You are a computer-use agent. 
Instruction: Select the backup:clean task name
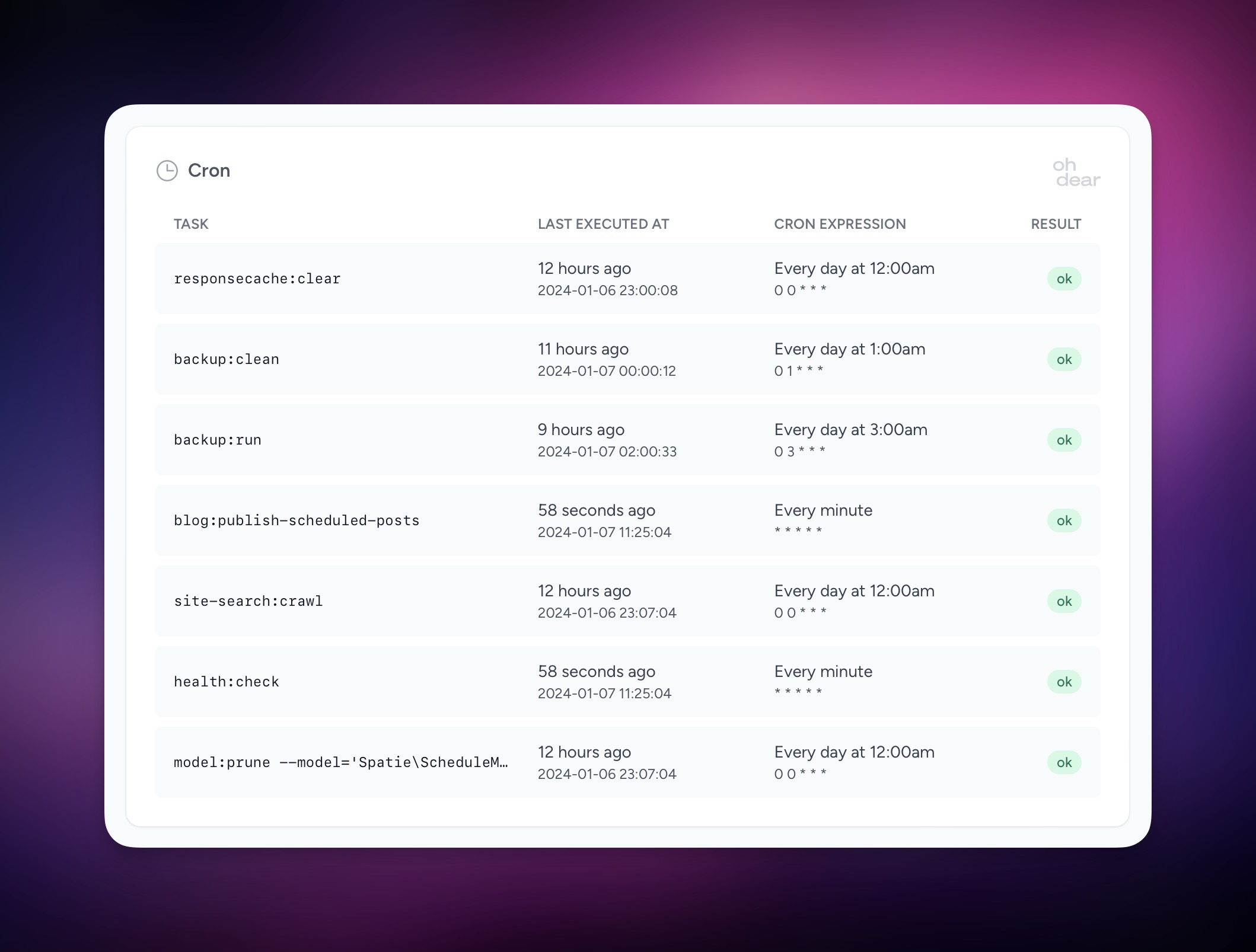227,359
